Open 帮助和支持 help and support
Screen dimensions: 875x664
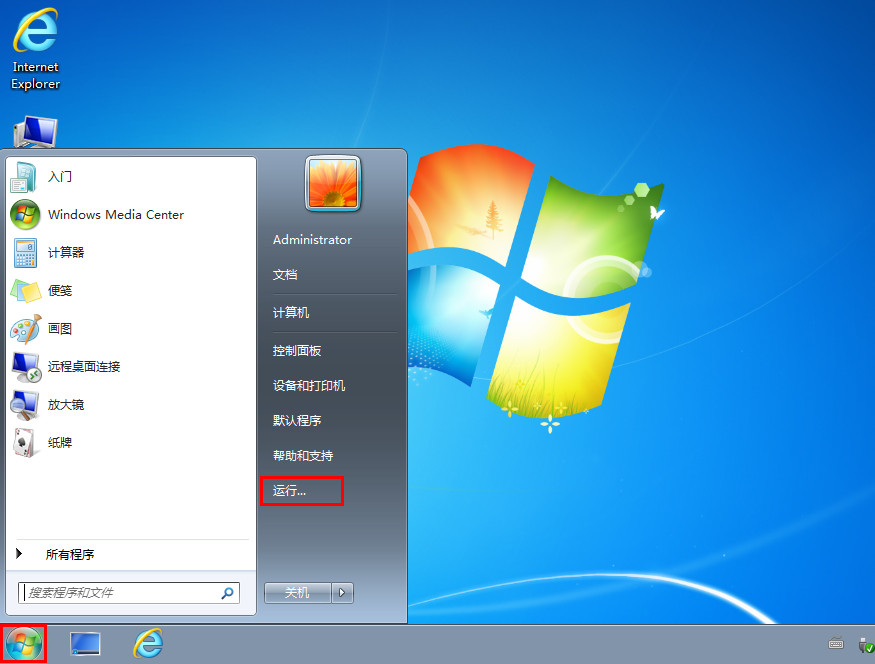pyautogui.click(x=303, y=456)
